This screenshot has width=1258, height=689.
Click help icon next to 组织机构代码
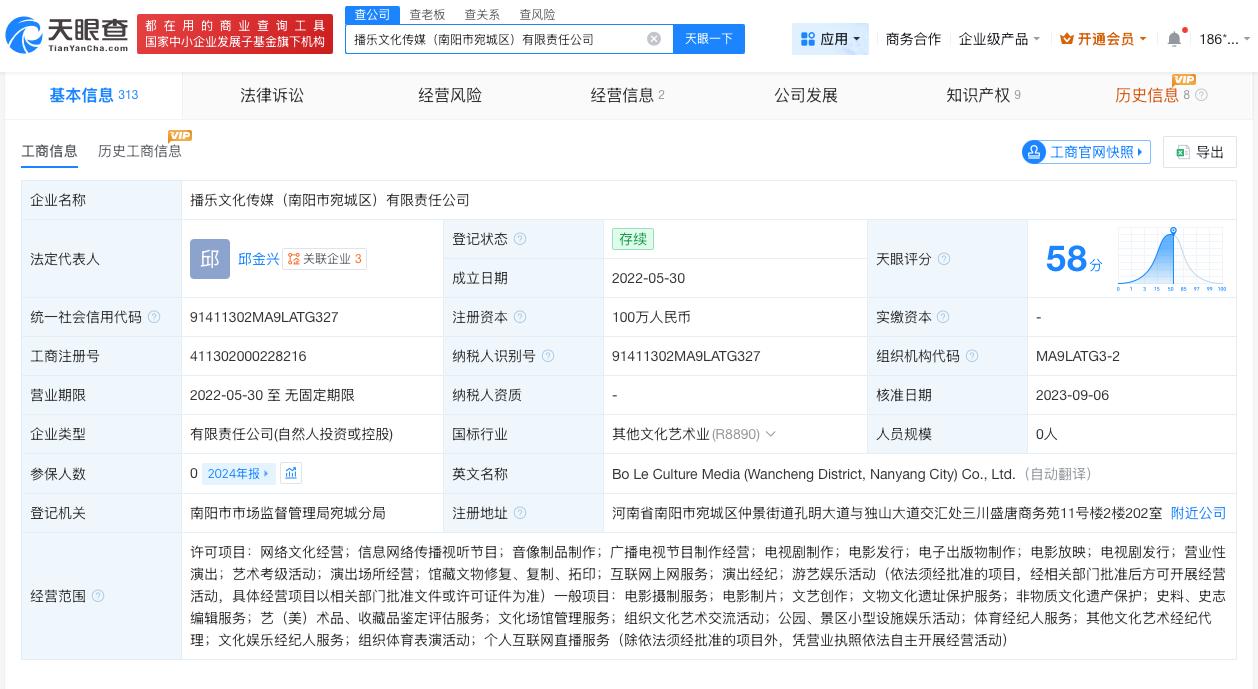(971, 356)
